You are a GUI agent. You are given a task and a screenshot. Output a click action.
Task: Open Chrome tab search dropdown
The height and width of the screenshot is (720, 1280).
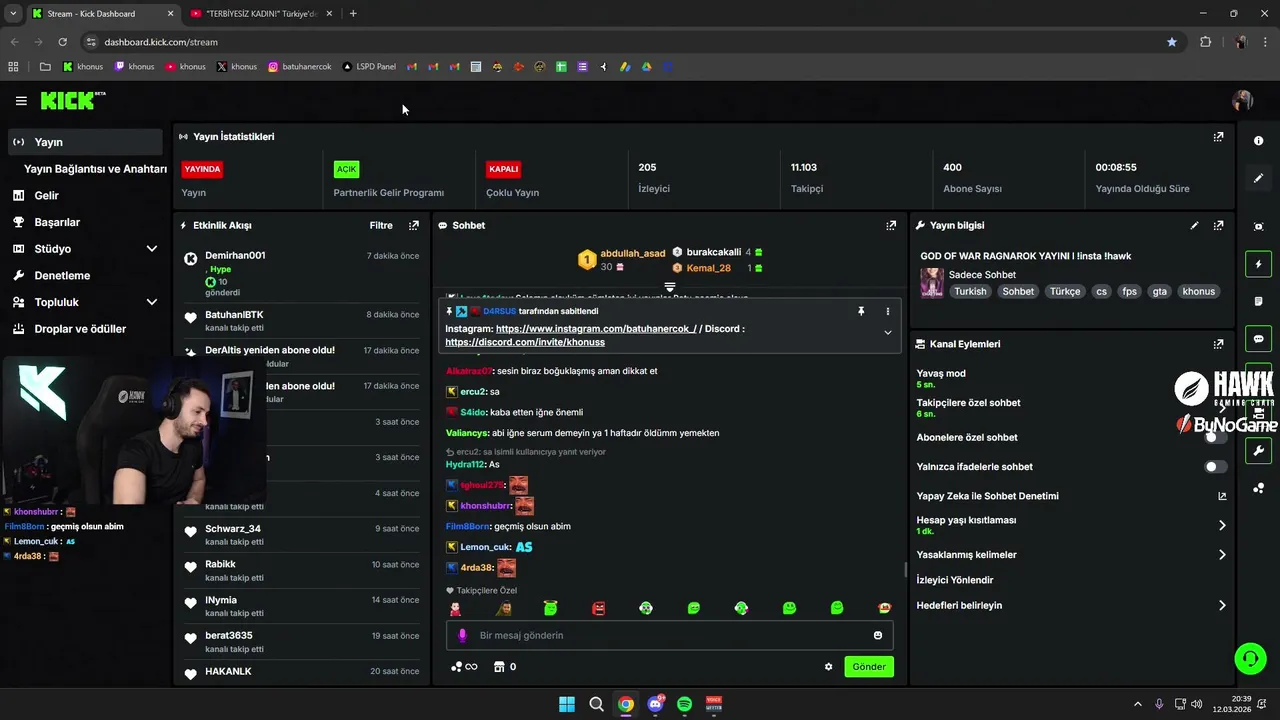12,13
